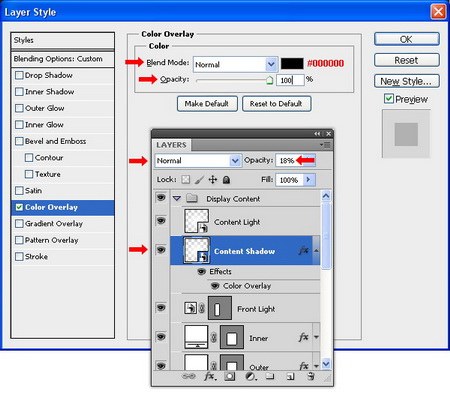
Task: Enable Satin checkbox
Action: [19, 191]
